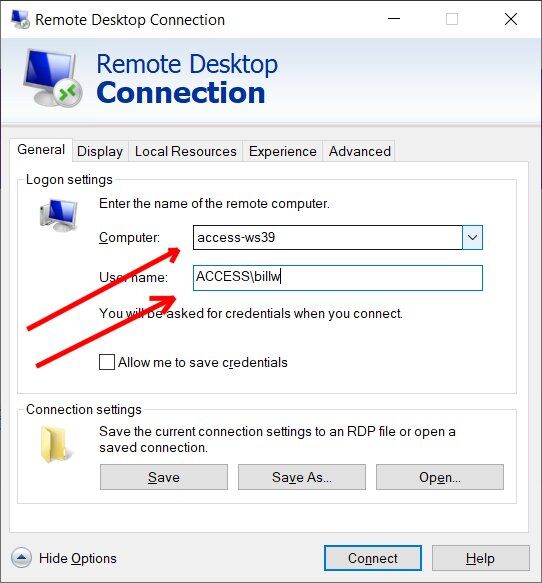Open a saved RDP connection file
Screen dimensions: 542x583
pyautogui.click(x=440, y=477)
